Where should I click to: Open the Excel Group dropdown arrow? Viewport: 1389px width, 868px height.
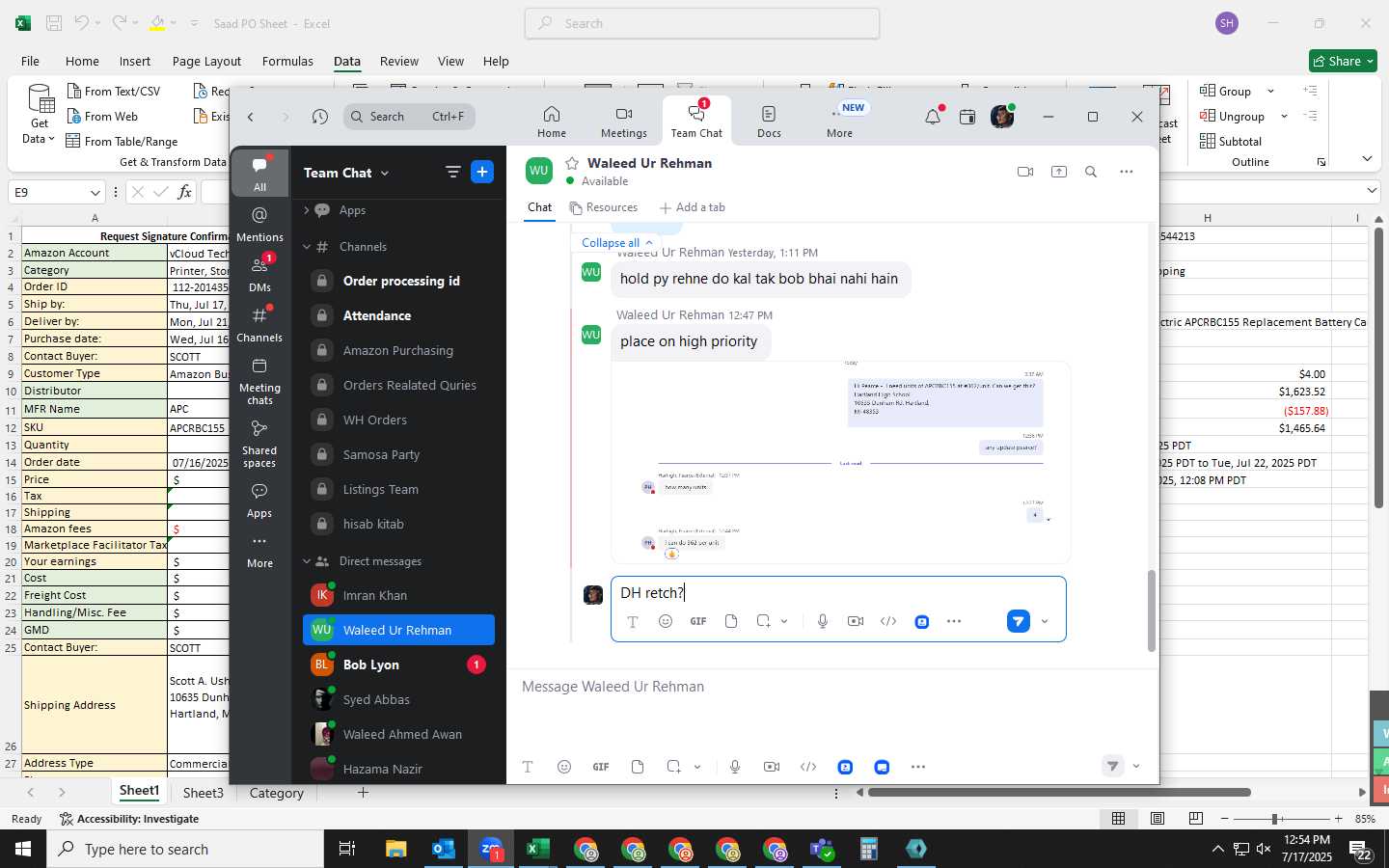[1270, 92]
